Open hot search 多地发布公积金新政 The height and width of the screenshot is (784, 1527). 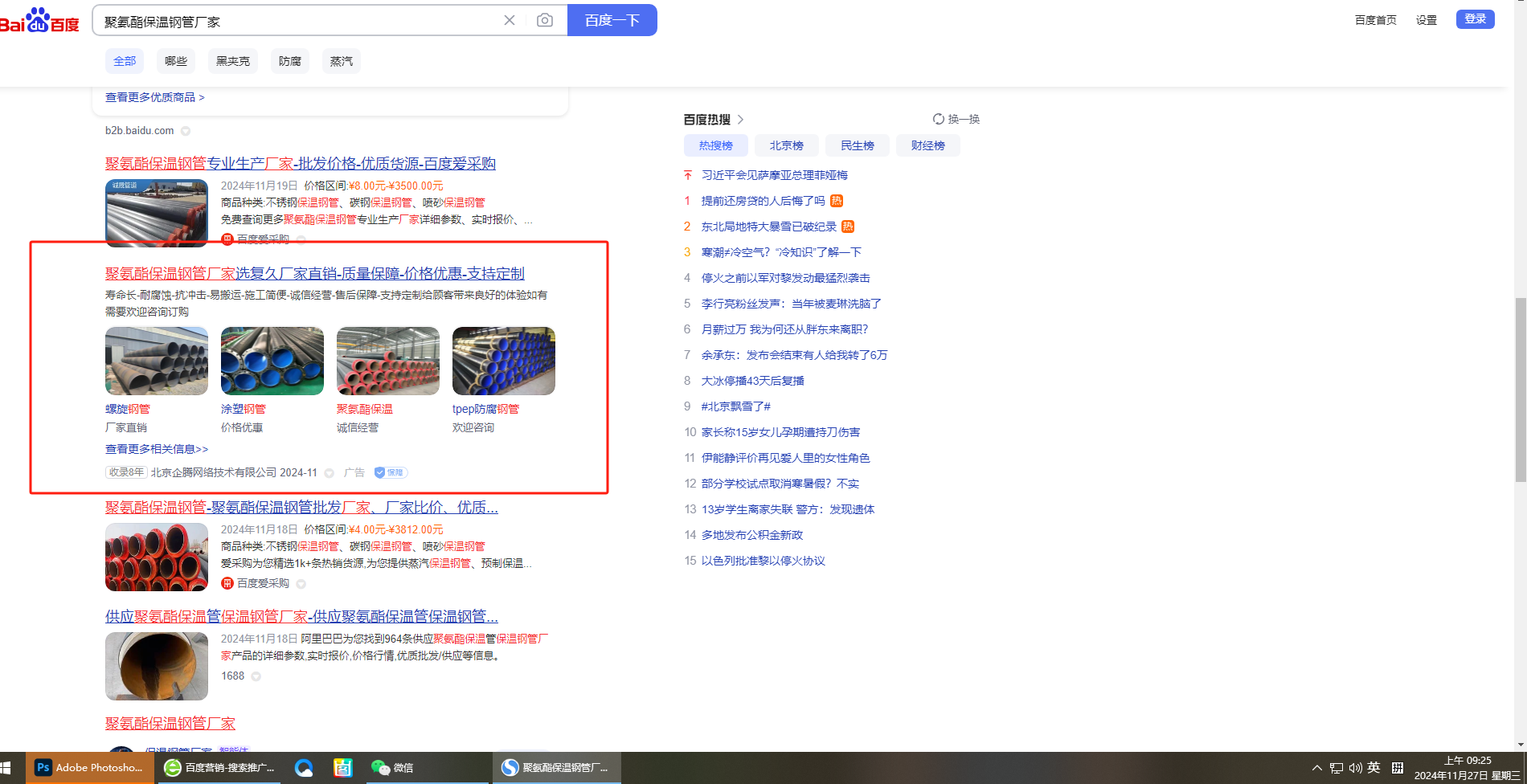[x=752, y=535]
